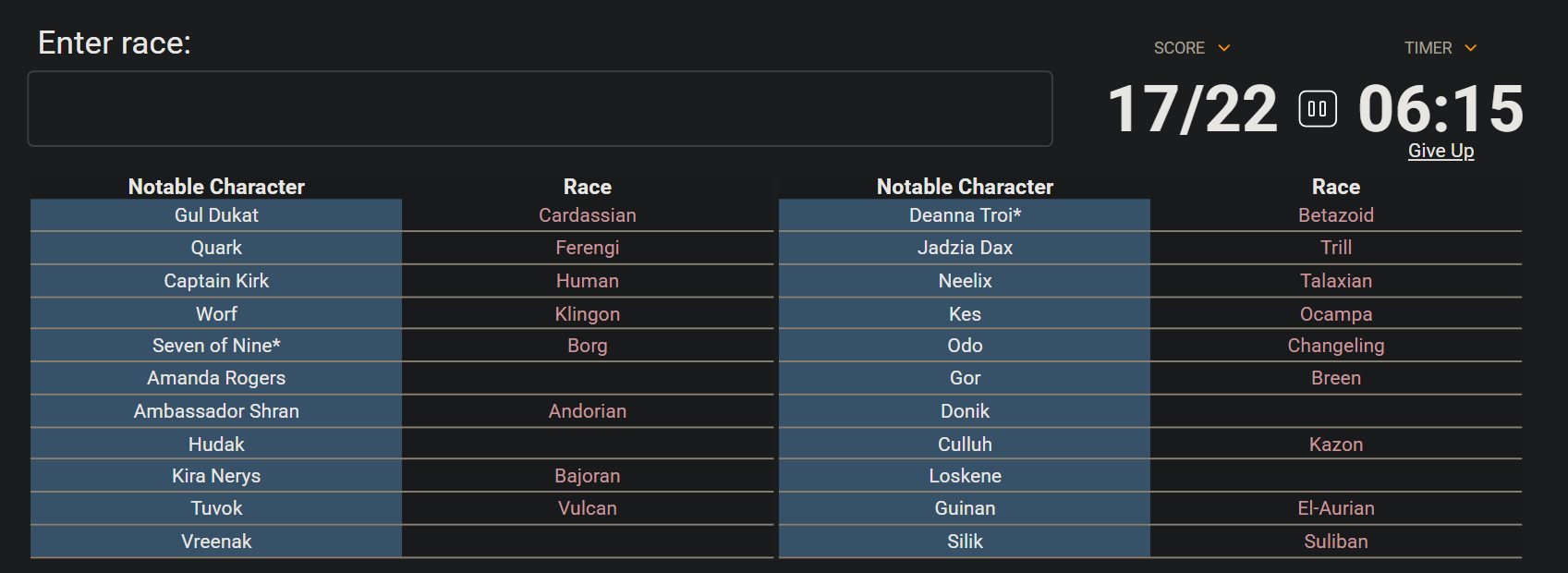This screenshot has height=573, width=1568.
Task: Select the Seven of Nine* cell
Action: click(x=216, y=346)
